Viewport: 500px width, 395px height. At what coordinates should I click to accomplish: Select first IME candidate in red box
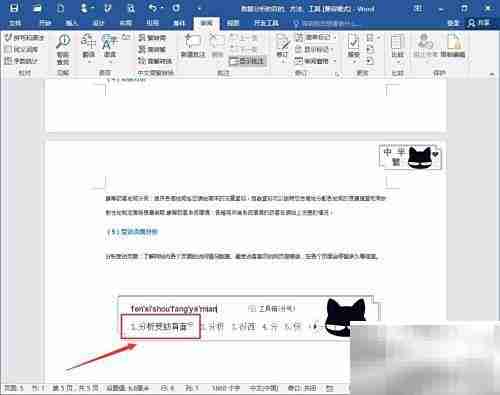[161, 327]
